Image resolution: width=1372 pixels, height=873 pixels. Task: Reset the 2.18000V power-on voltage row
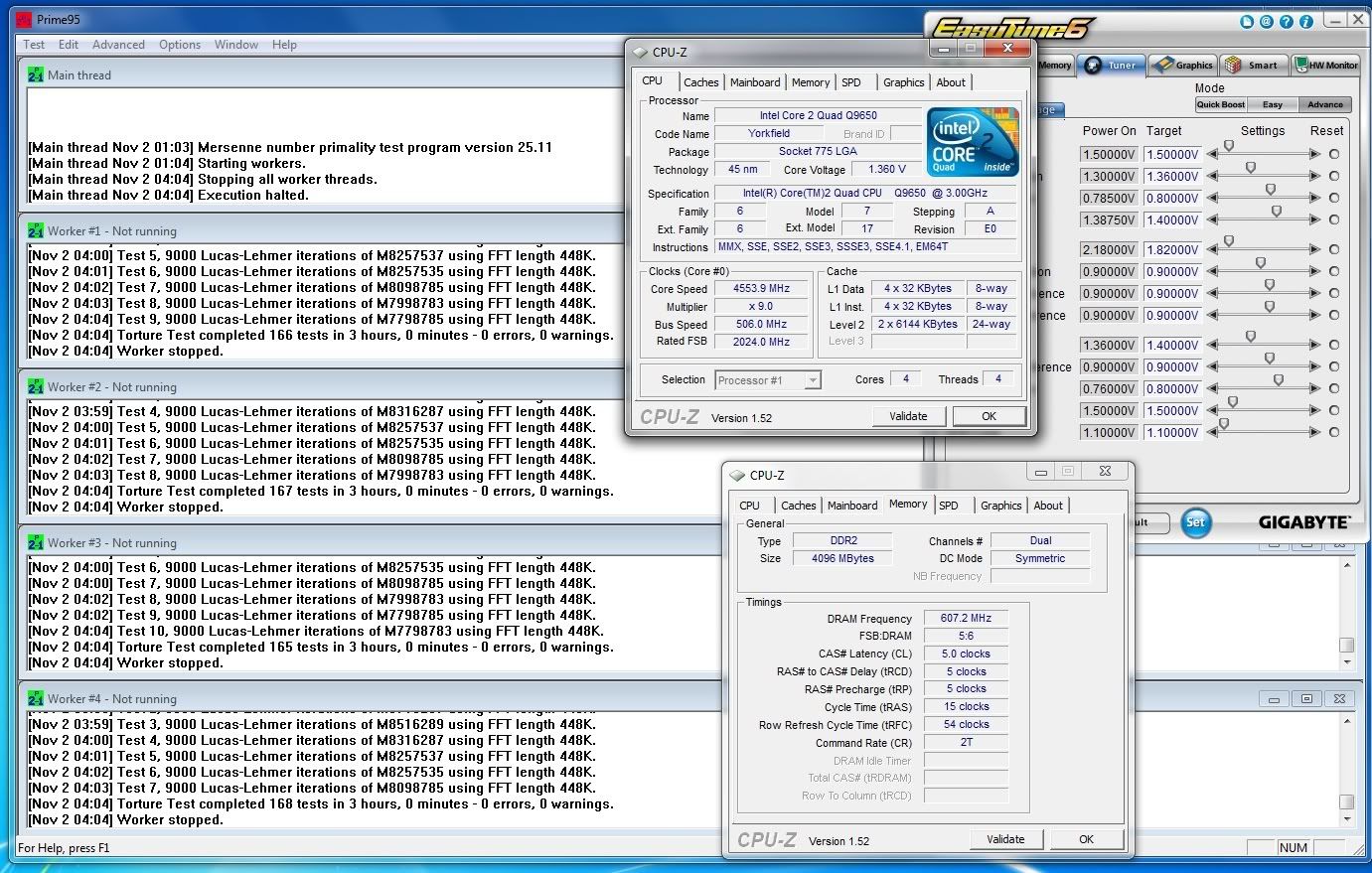(1334, 249)
